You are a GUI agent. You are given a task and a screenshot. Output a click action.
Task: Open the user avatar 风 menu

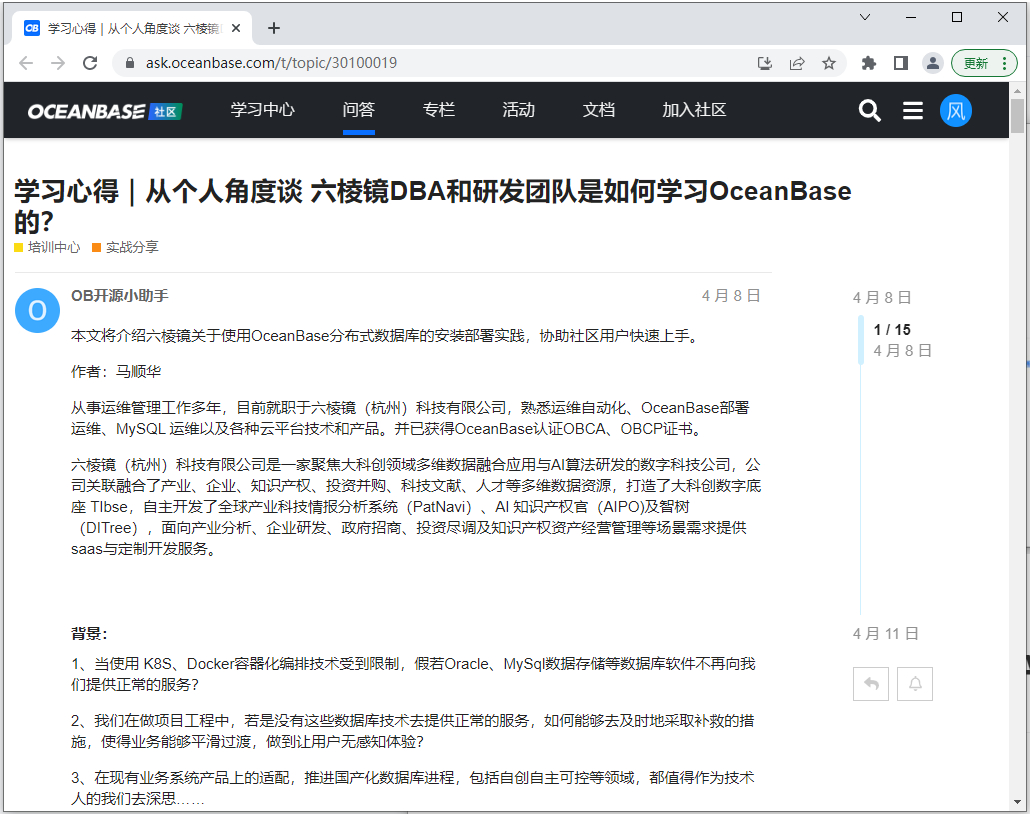click(956, 110)
